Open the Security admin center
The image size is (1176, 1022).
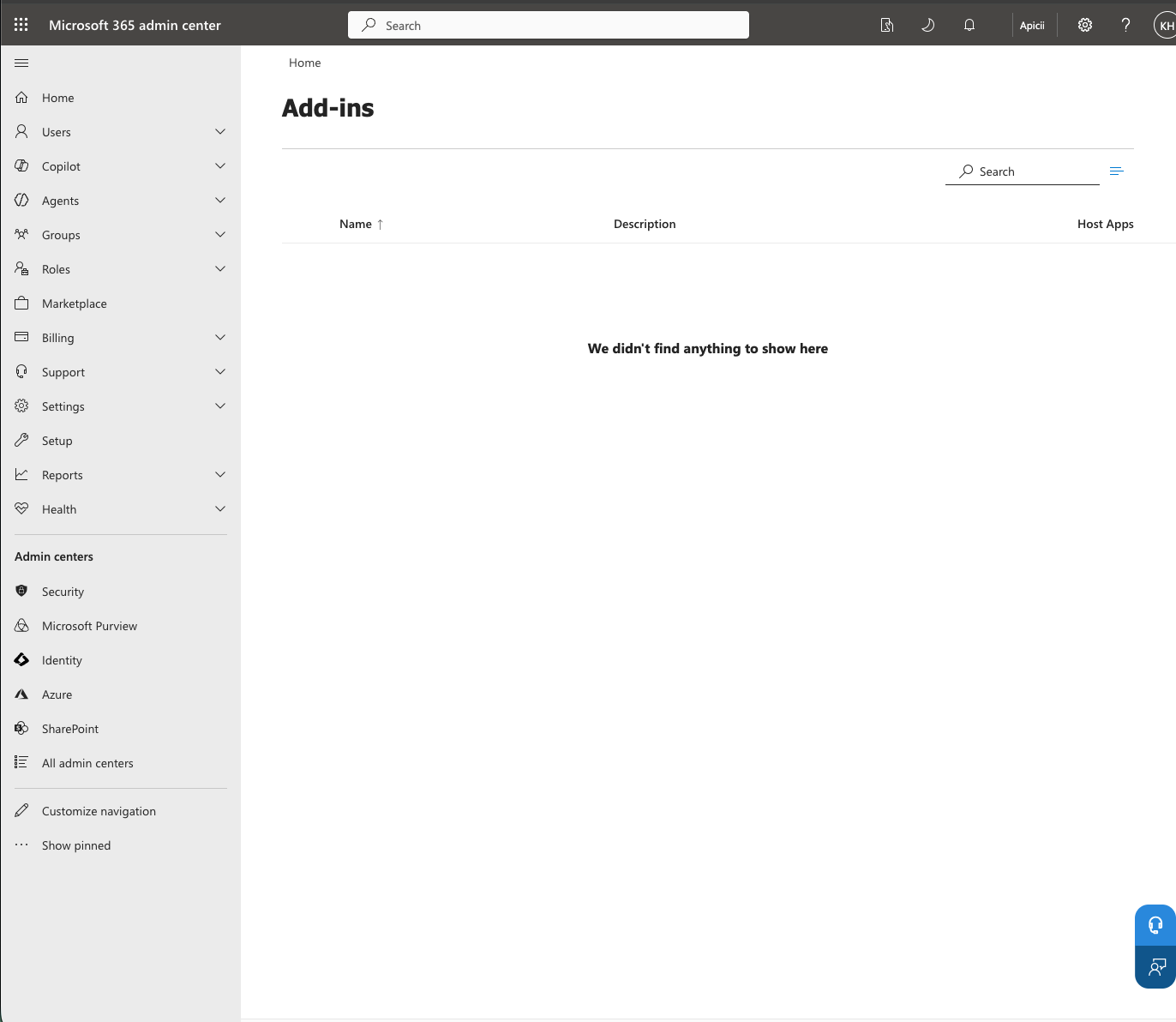(120, 592)
